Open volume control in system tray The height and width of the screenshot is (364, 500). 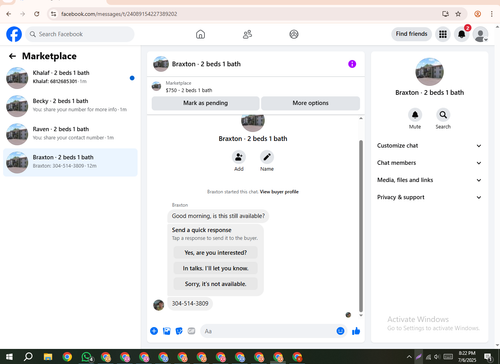(437, 357)
